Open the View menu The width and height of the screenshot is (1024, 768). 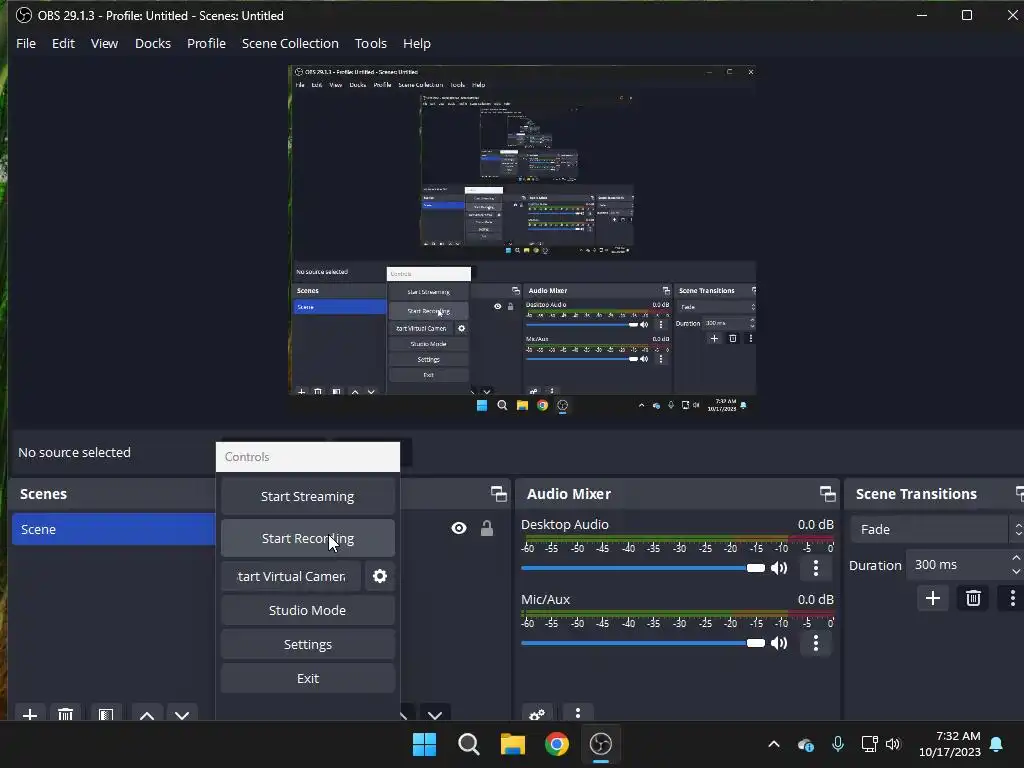coord(104,43)
